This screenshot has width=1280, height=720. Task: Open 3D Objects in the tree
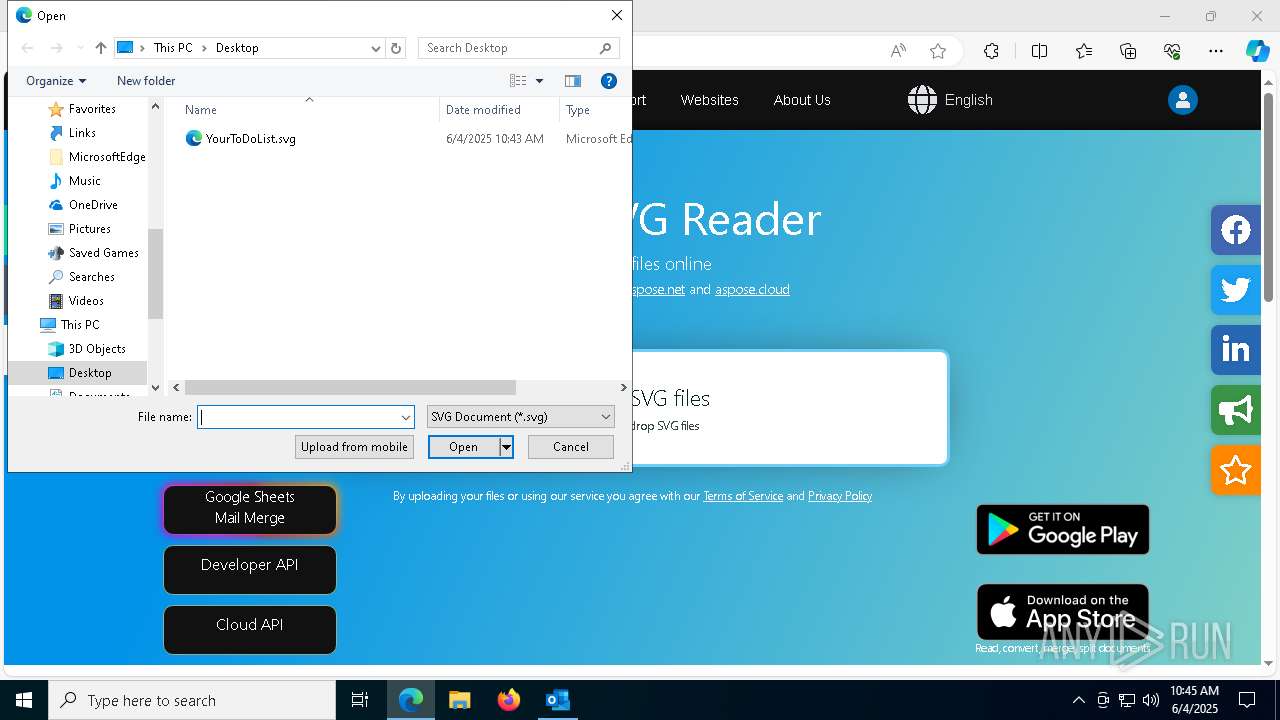[x=96, y=349]
